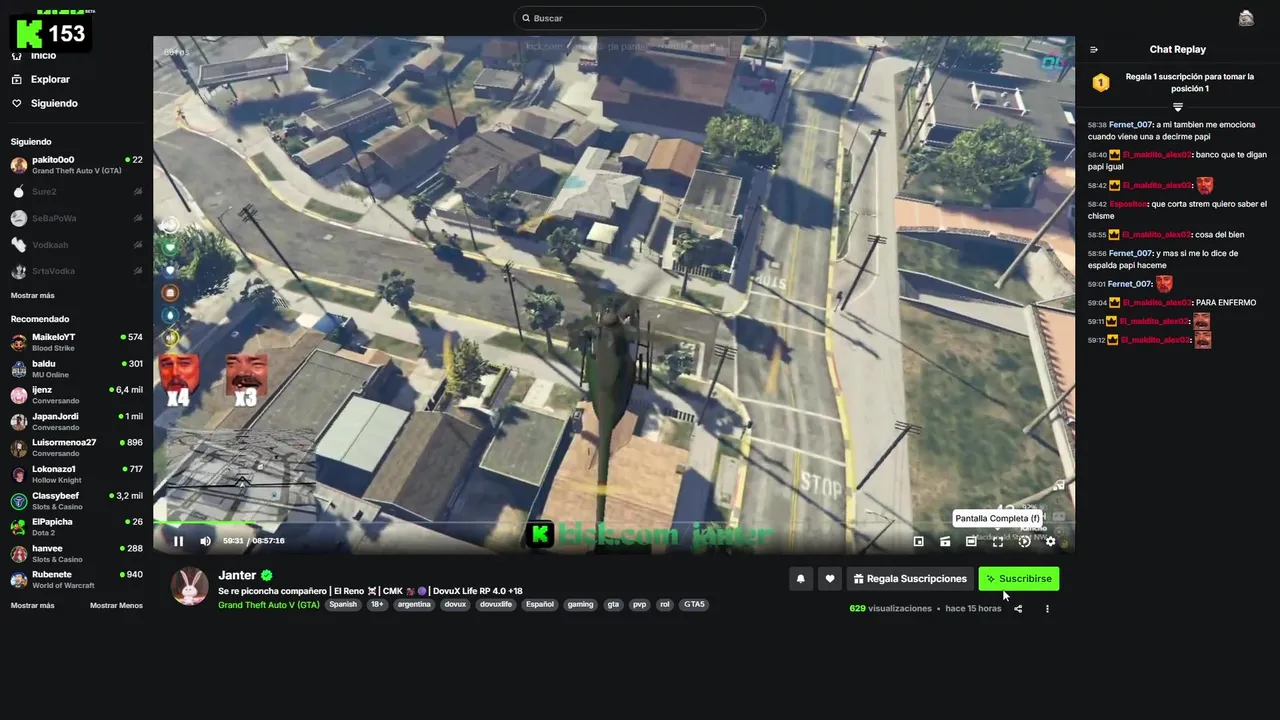The height and width of the screenshot is (720, 1280).
Task: Open Lokonazo1 recommended channel
Action: (x=77, y=474)
